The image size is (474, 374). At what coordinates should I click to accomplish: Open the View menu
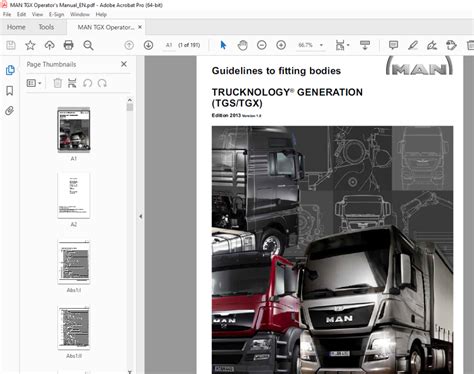click(x=37, y=14)
